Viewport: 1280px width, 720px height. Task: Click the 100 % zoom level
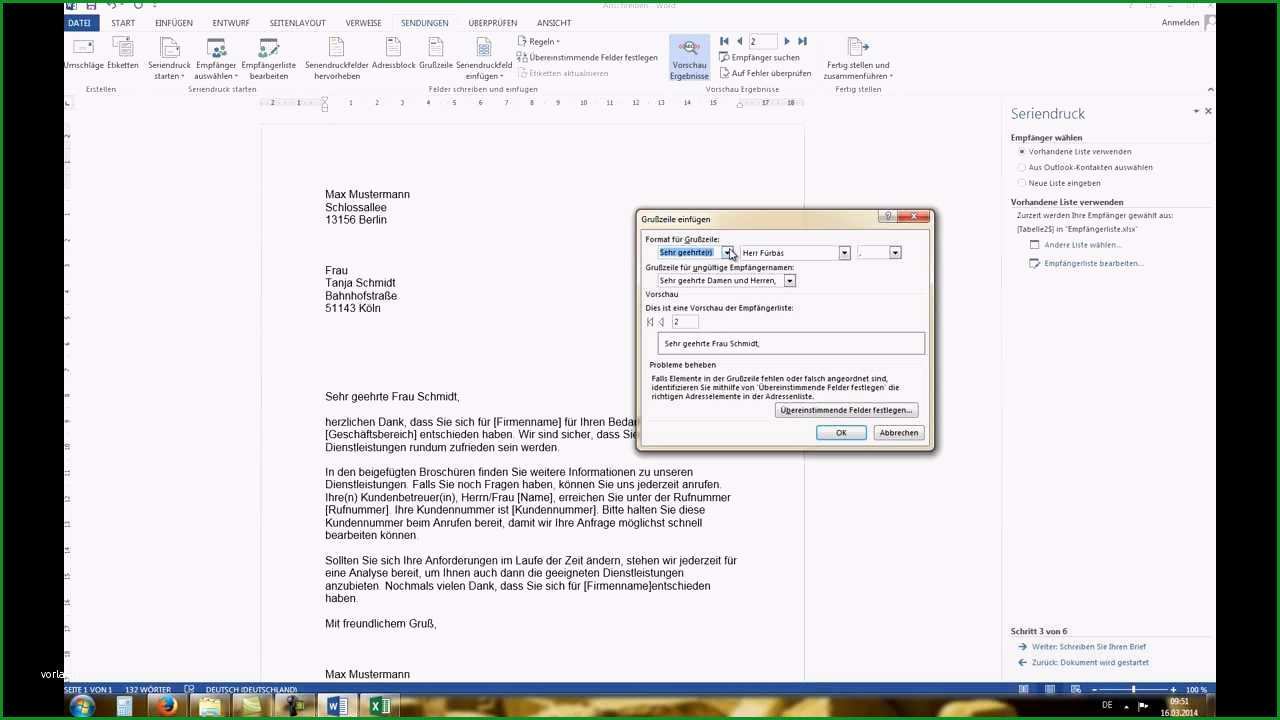point(1196,690)
